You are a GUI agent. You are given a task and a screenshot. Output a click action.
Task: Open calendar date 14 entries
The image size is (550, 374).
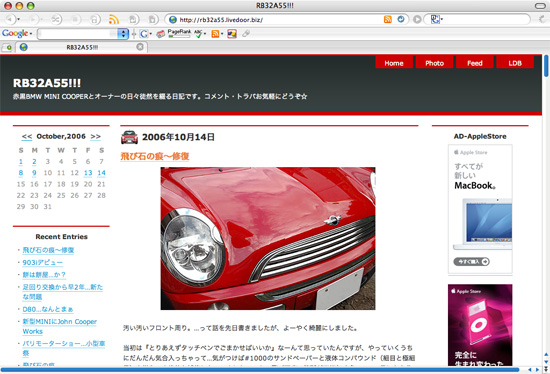(101, 173)
